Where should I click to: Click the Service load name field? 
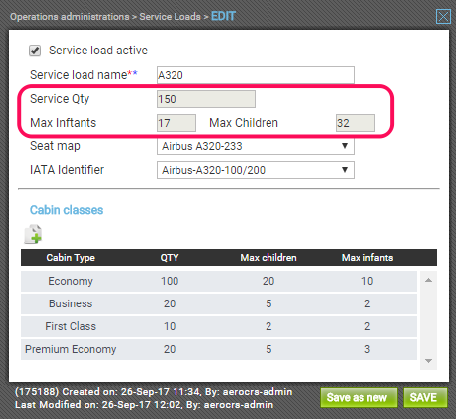[256, 75]
